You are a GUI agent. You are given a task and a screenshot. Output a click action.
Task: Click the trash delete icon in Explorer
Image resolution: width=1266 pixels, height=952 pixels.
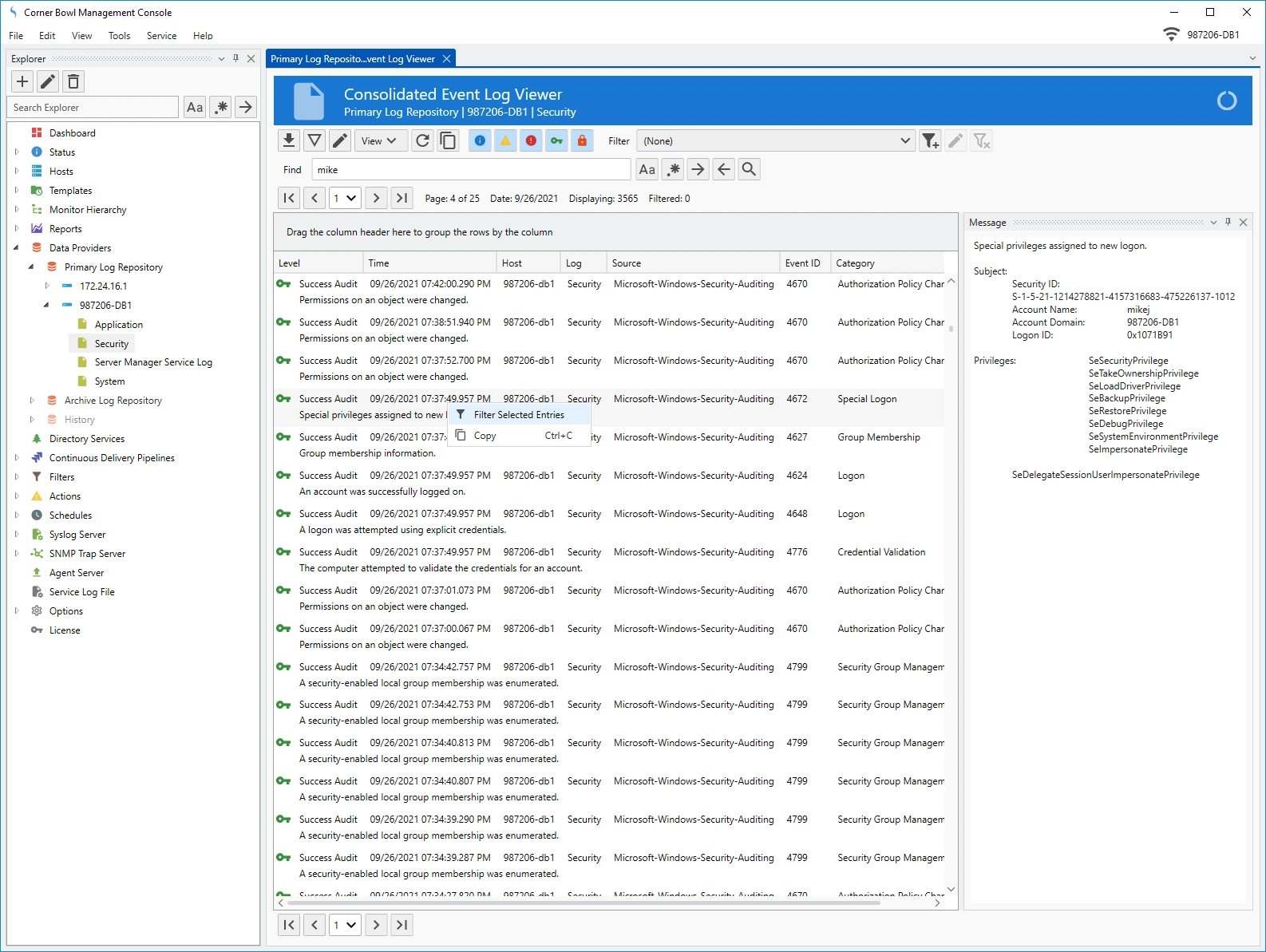73,81
